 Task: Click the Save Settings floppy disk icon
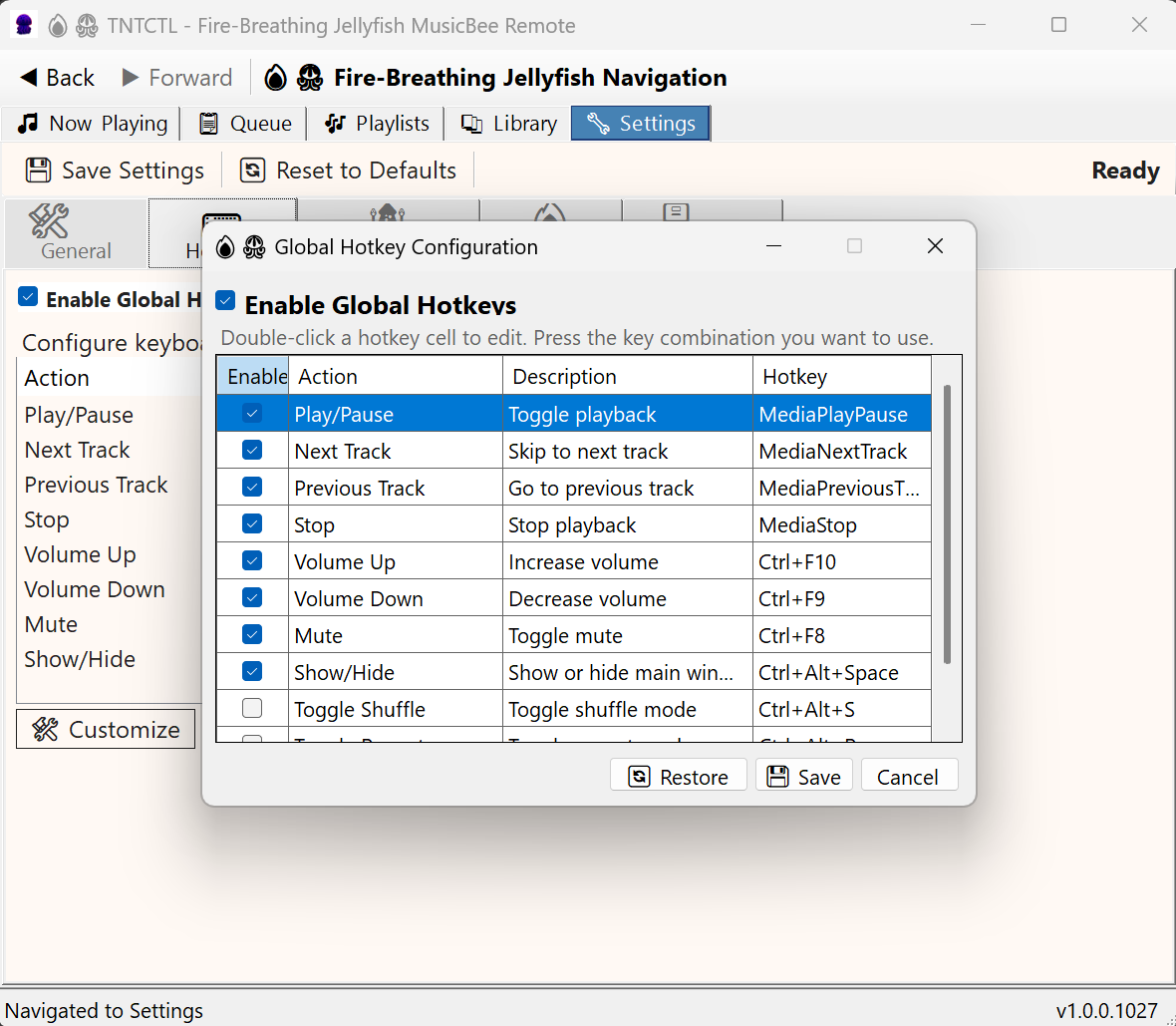tap(39, 171)
